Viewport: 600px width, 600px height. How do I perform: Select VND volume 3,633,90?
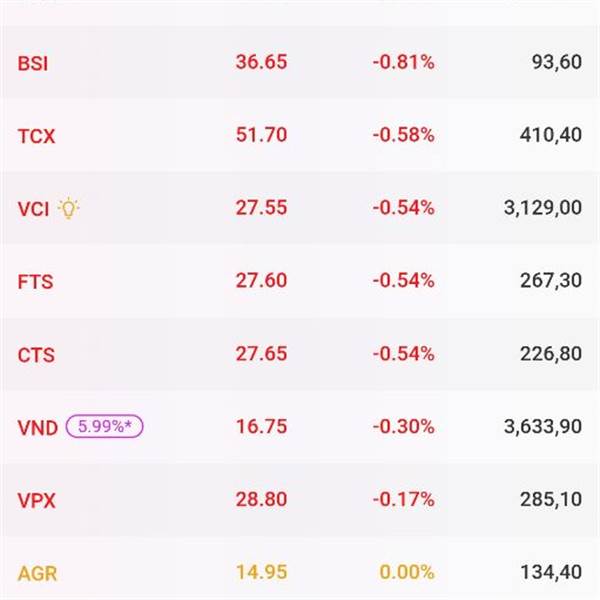(543, 427)
